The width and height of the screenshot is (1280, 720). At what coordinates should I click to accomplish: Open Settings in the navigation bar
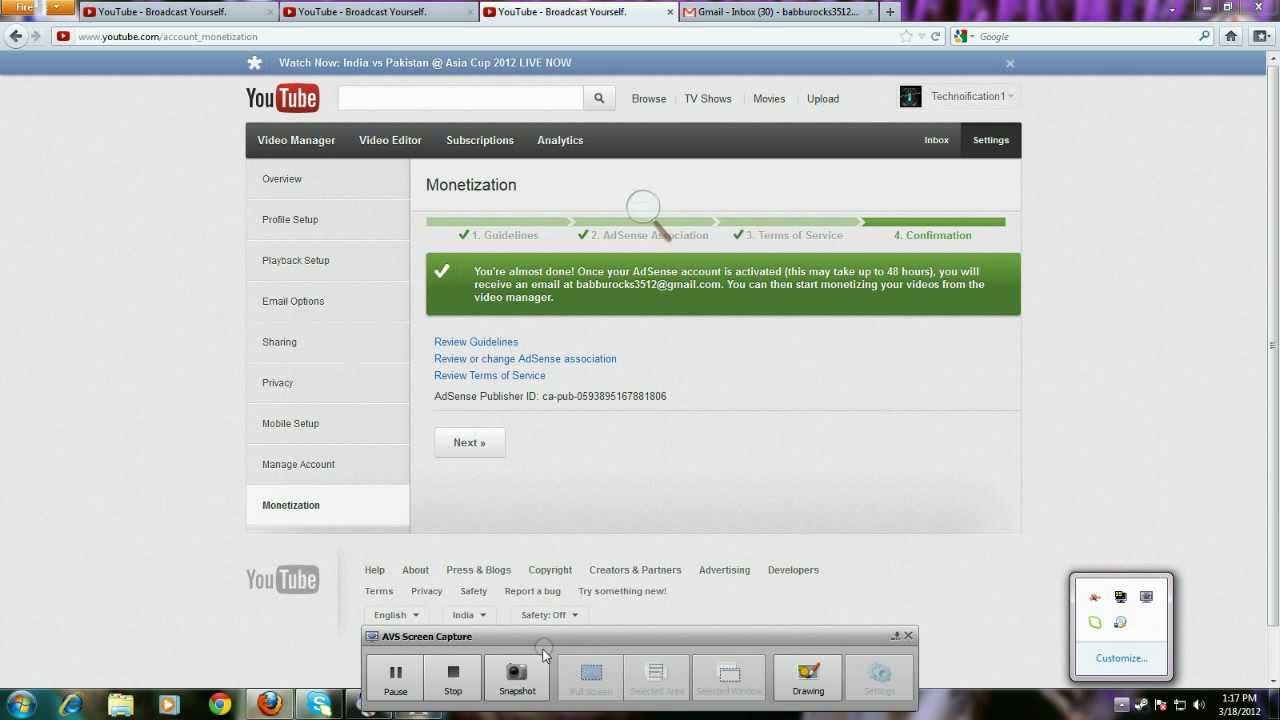point(991,140)
